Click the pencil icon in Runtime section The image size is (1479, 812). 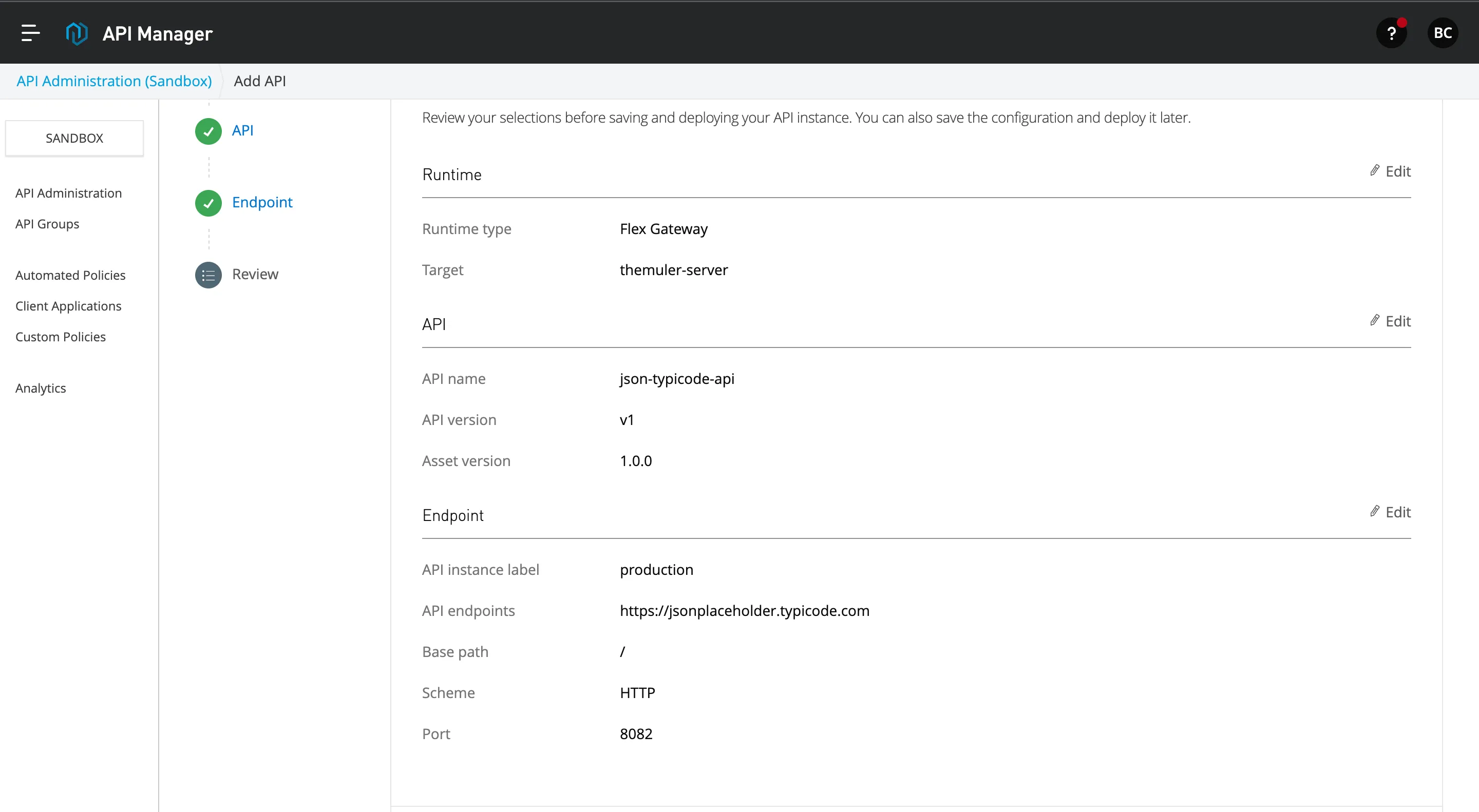1375,170
